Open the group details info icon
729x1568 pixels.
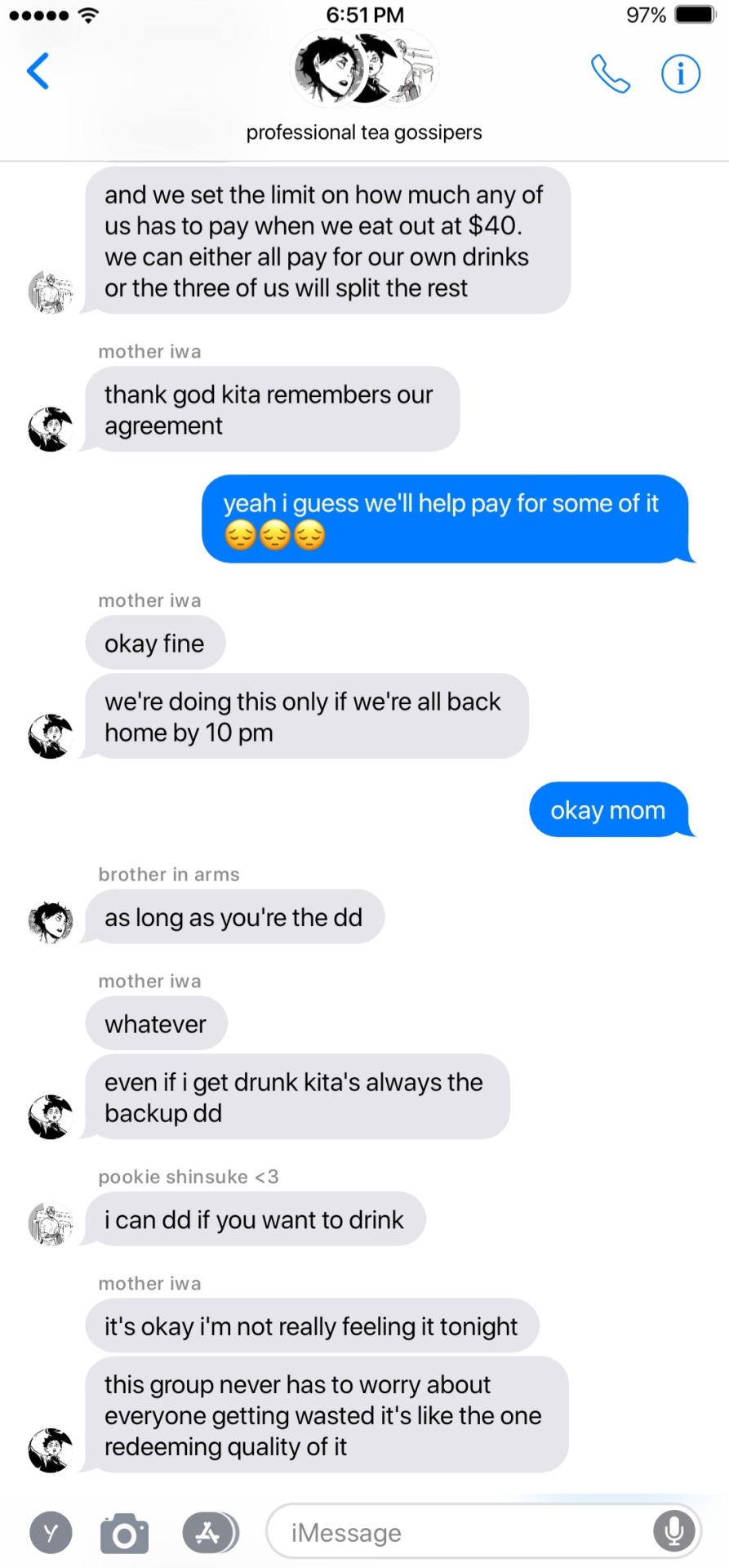coord(680,73)
